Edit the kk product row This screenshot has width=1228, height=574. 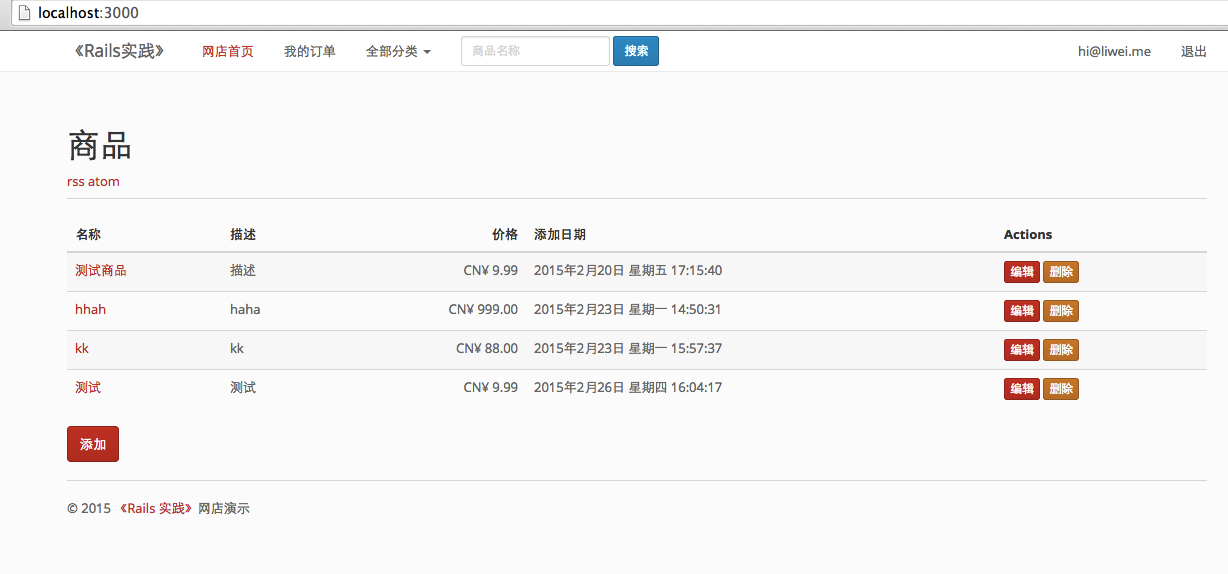click(x=1021, y=350)
